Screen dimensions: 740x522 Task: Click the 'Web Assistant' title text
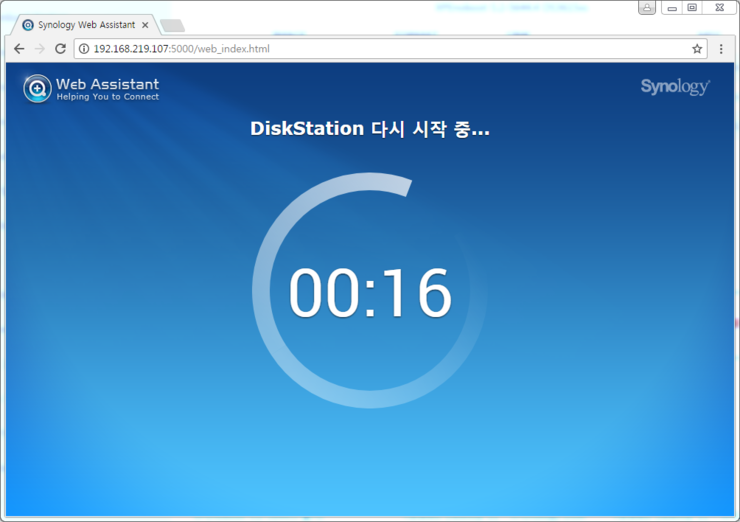(108, 84)
